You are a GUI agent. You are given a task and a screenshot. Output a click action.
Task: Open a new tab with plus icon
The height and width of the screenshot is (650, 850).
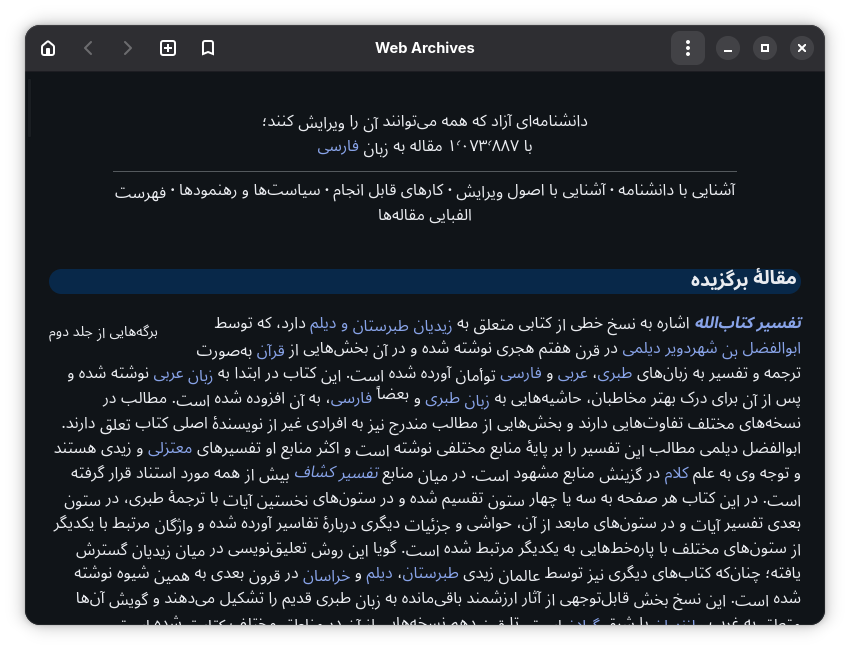(168, 48)
